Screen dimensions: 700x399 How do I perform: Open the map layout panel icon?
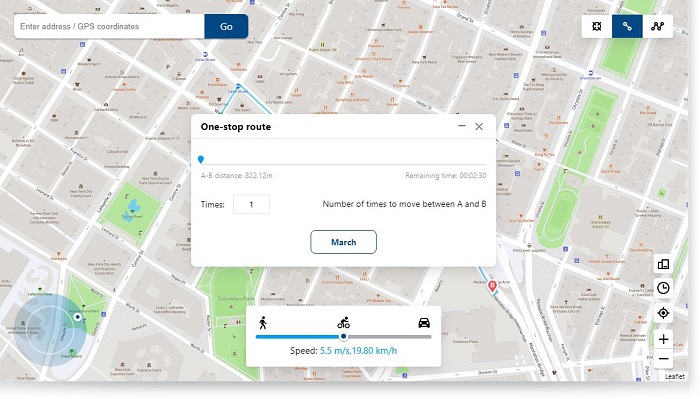[663, 264]
